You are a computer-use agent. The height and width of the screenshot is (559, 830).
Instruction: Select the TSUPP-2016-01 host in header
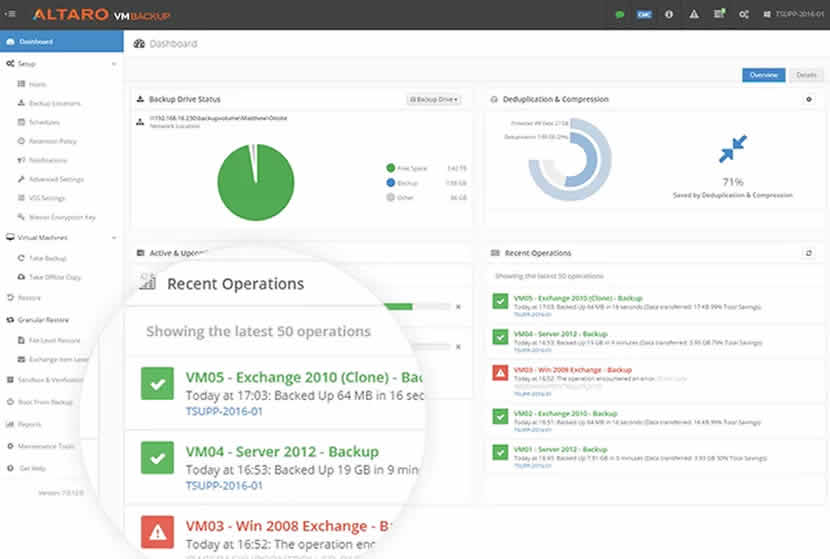point(793,14)
